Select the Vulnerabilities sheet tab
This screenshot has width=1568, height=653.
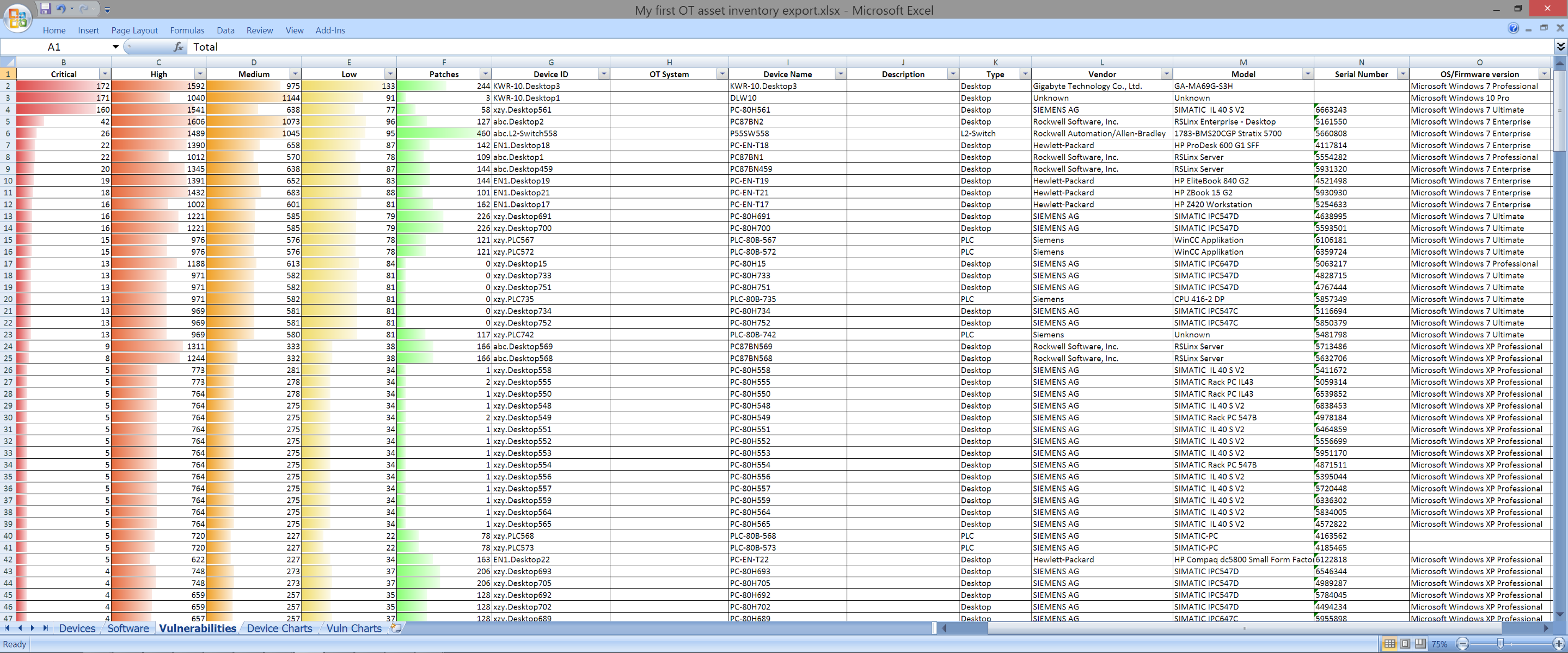[x=197, y=628]
